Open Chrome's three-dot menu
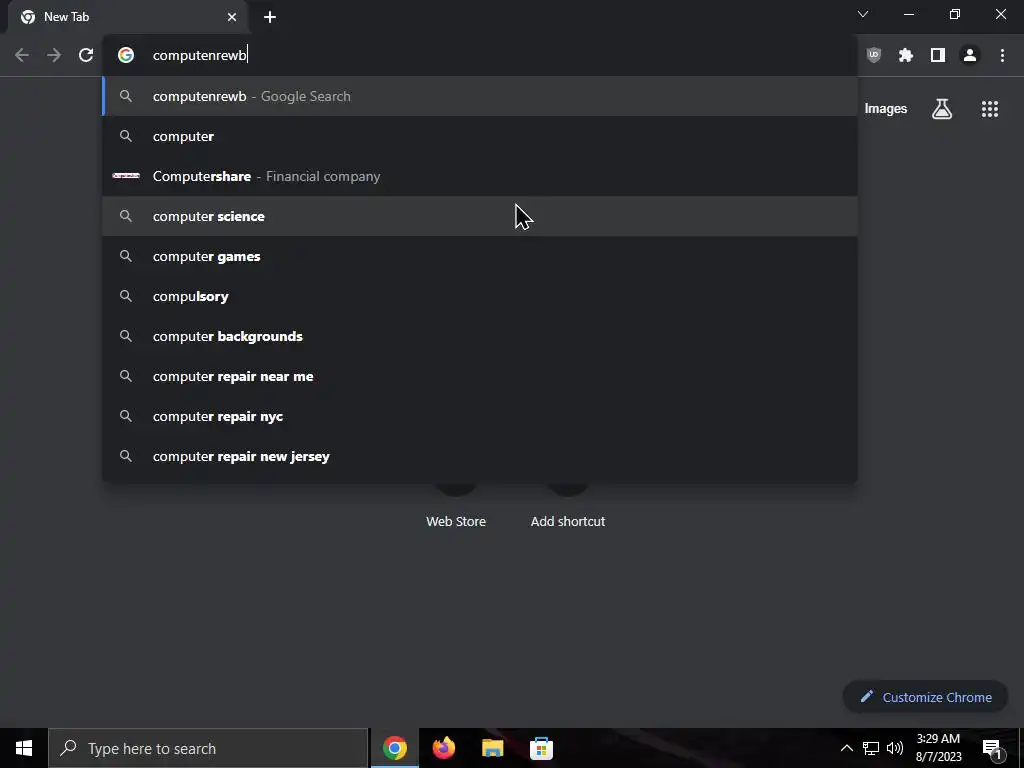 point(1002,56)
